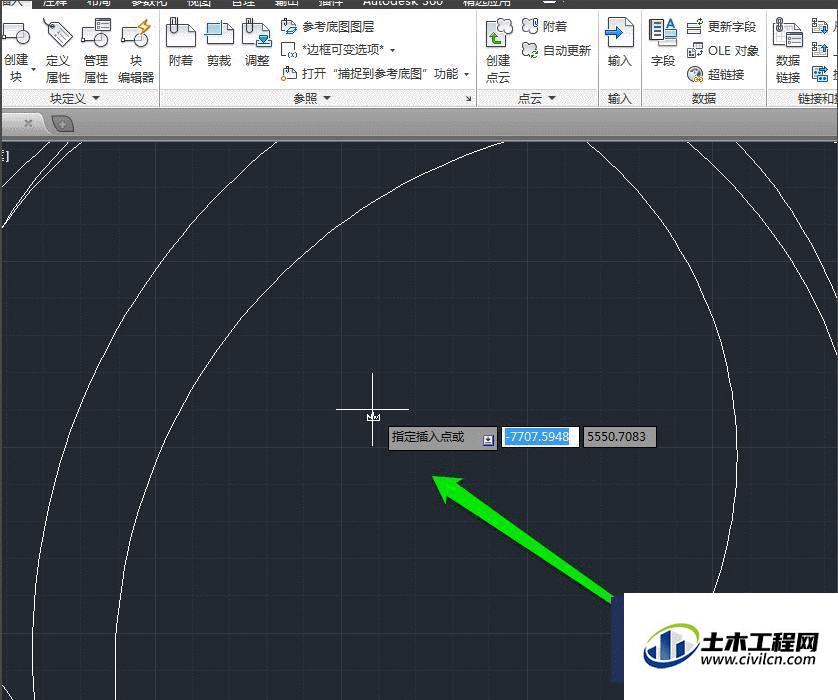The width and height of the screenshot is (838, 700).
Task: Click the Y coordinate field 5550.7083
Action: click(619, 437)
